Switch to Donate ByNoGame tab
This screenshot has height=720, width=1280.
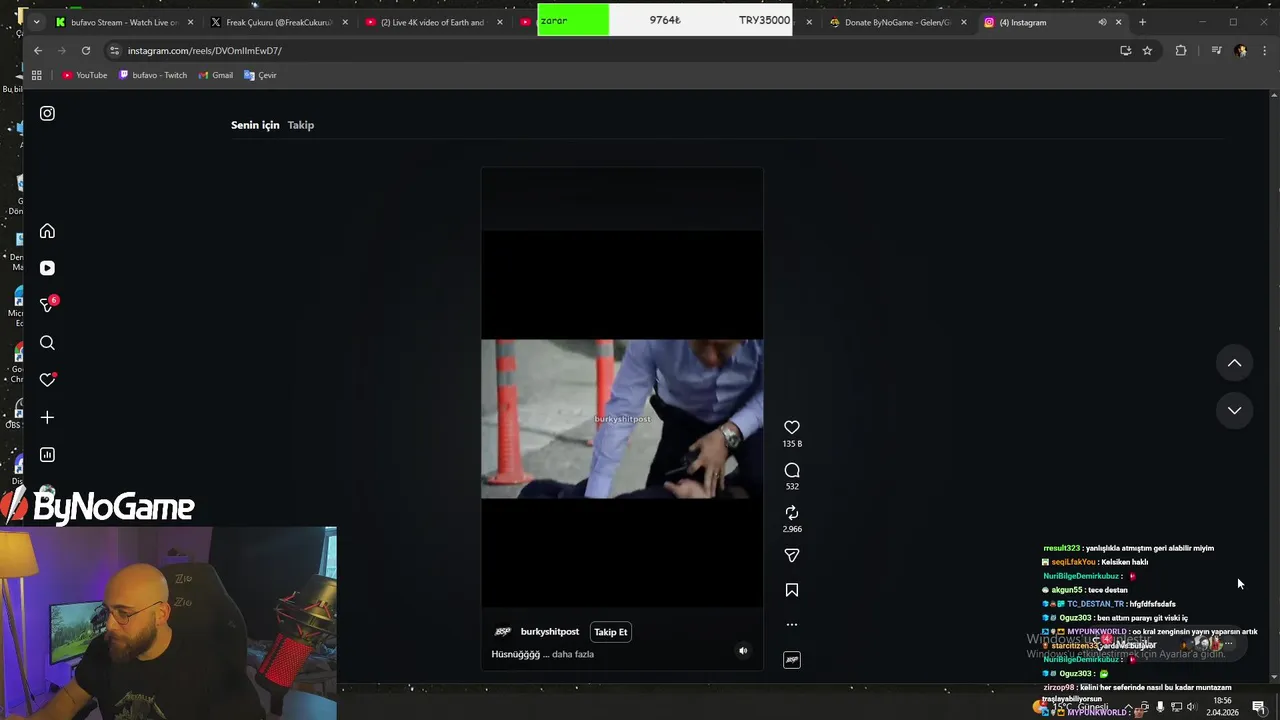pos(897,22)
